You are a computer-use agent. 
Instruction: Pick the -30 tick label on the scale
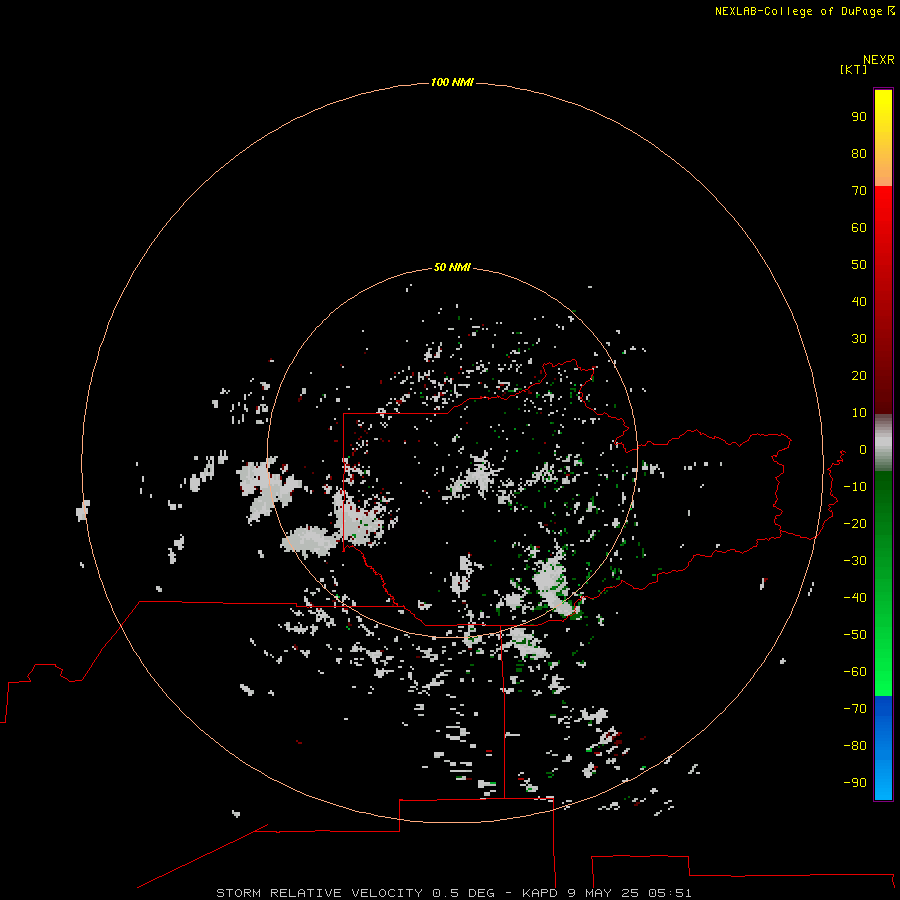click(855, 561)
